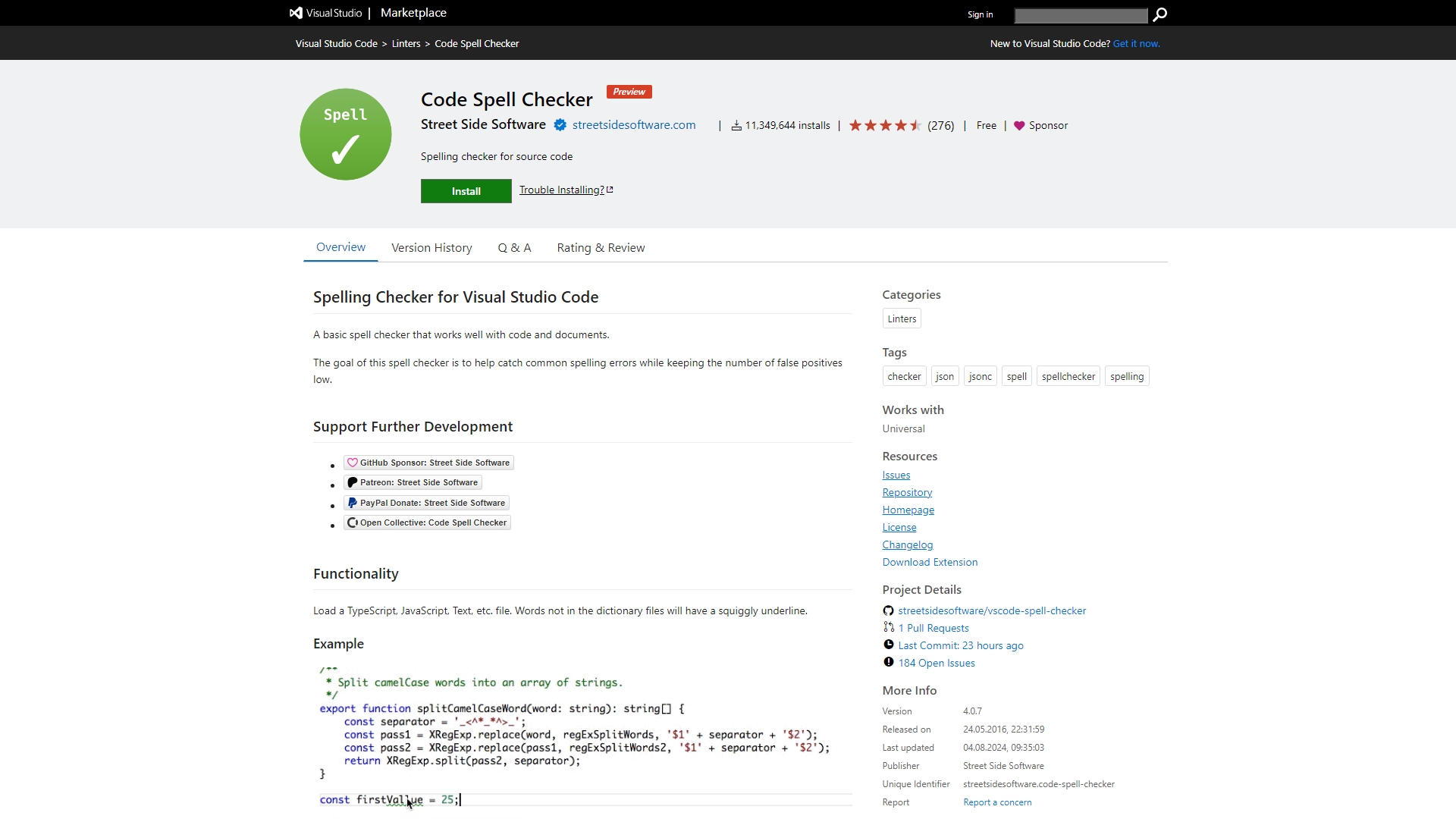The image size is (1456, 819).
Task: Focus the Marketplace search field
Action: tap(1081, 15)
